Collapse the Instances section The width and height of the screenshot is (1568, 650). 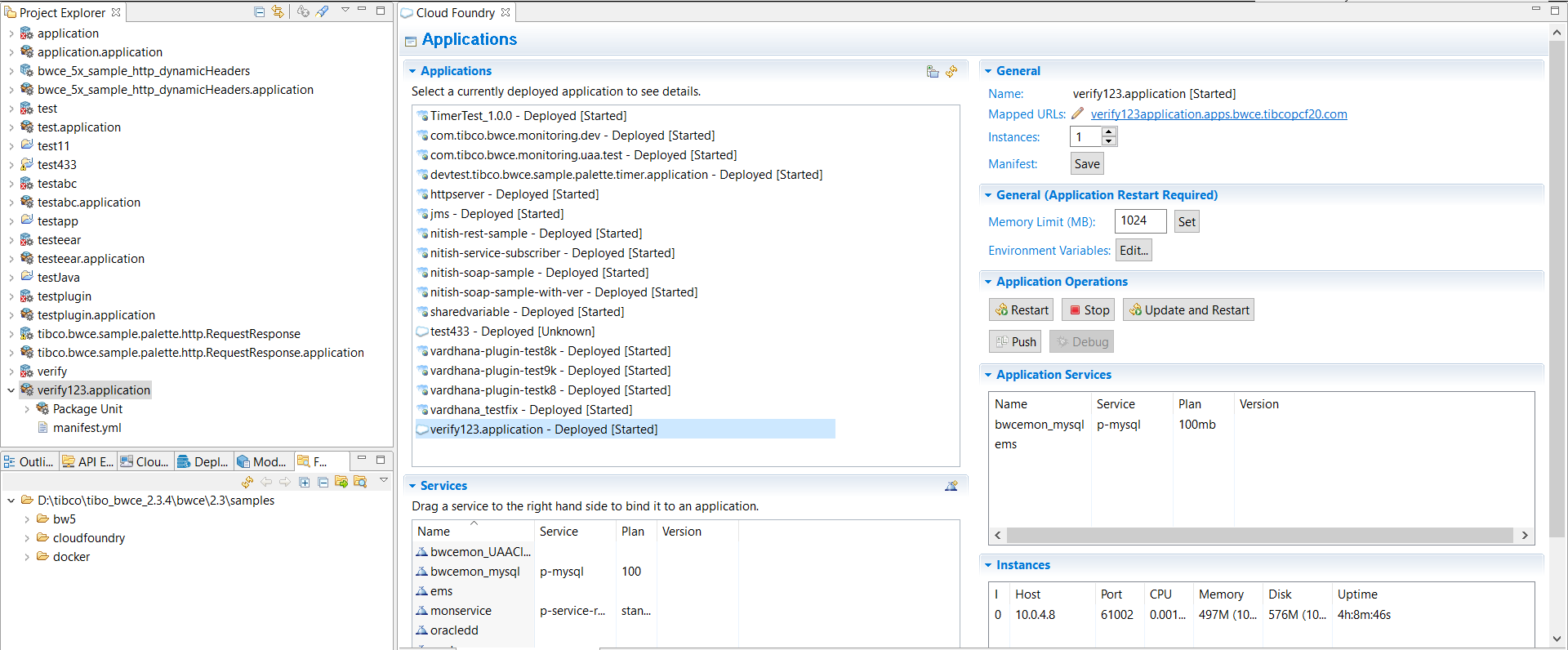point(988,565)
